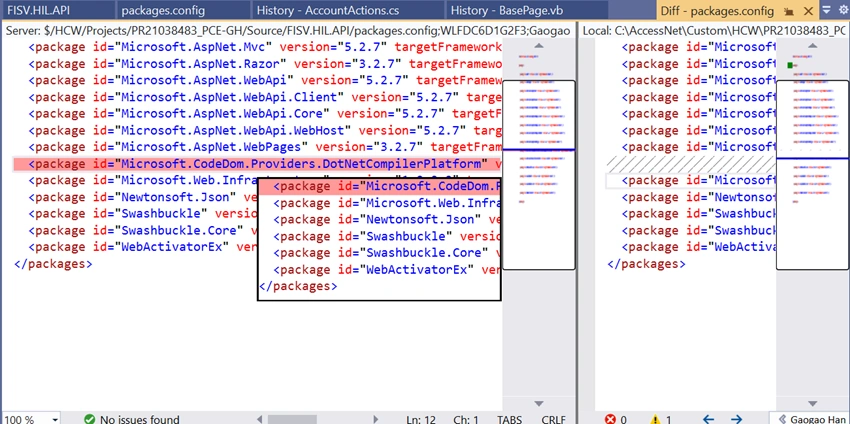
Task: Click the server pane minimap viewport
Action: [538, 175]
